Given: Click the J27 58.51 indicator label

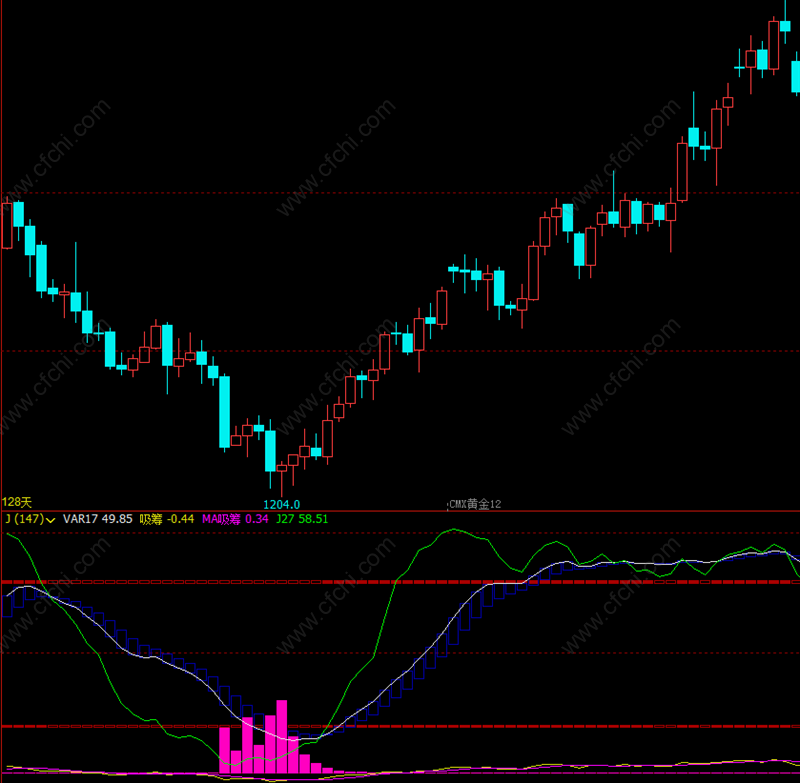Looking at the screenshot, I should tap(302, 519).
